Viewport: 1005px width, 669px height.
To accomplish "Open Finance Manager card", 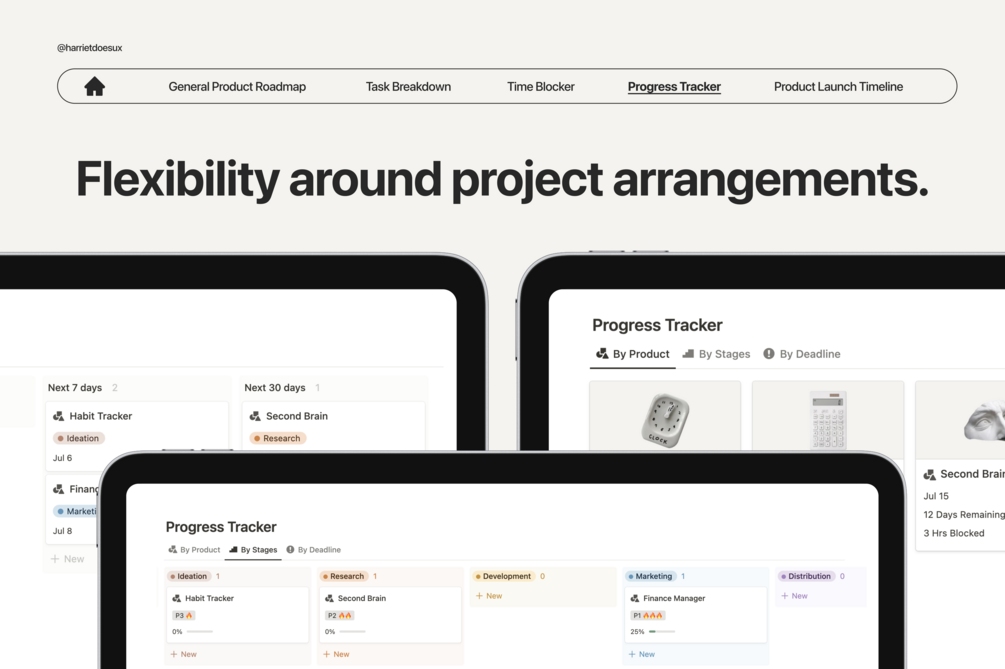I will [x=695, y=615].
